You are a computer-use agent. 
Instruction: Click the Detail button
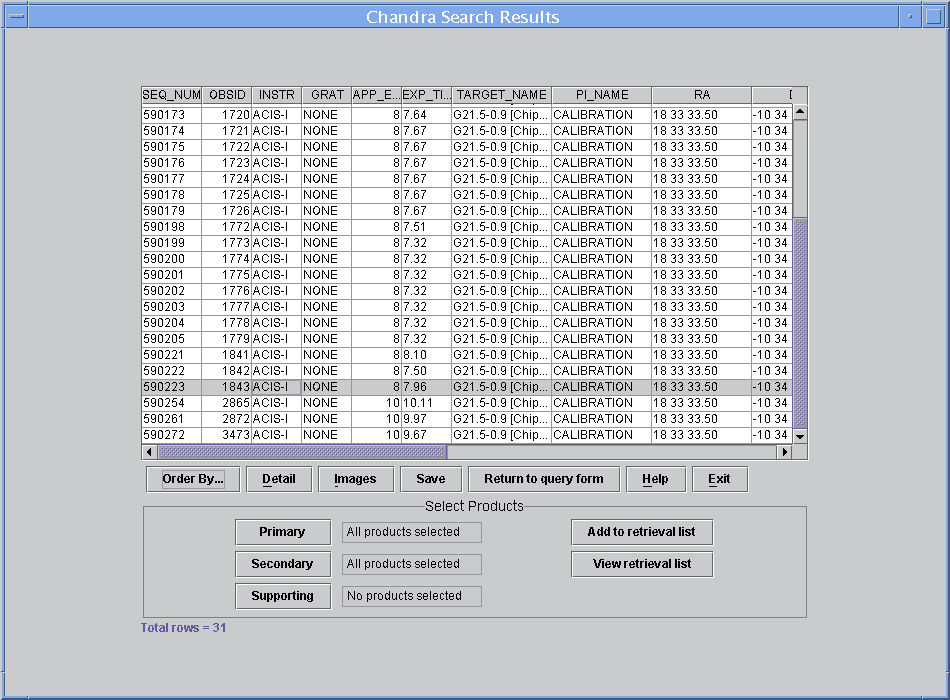pyautogui.click(x=279, y=479)
